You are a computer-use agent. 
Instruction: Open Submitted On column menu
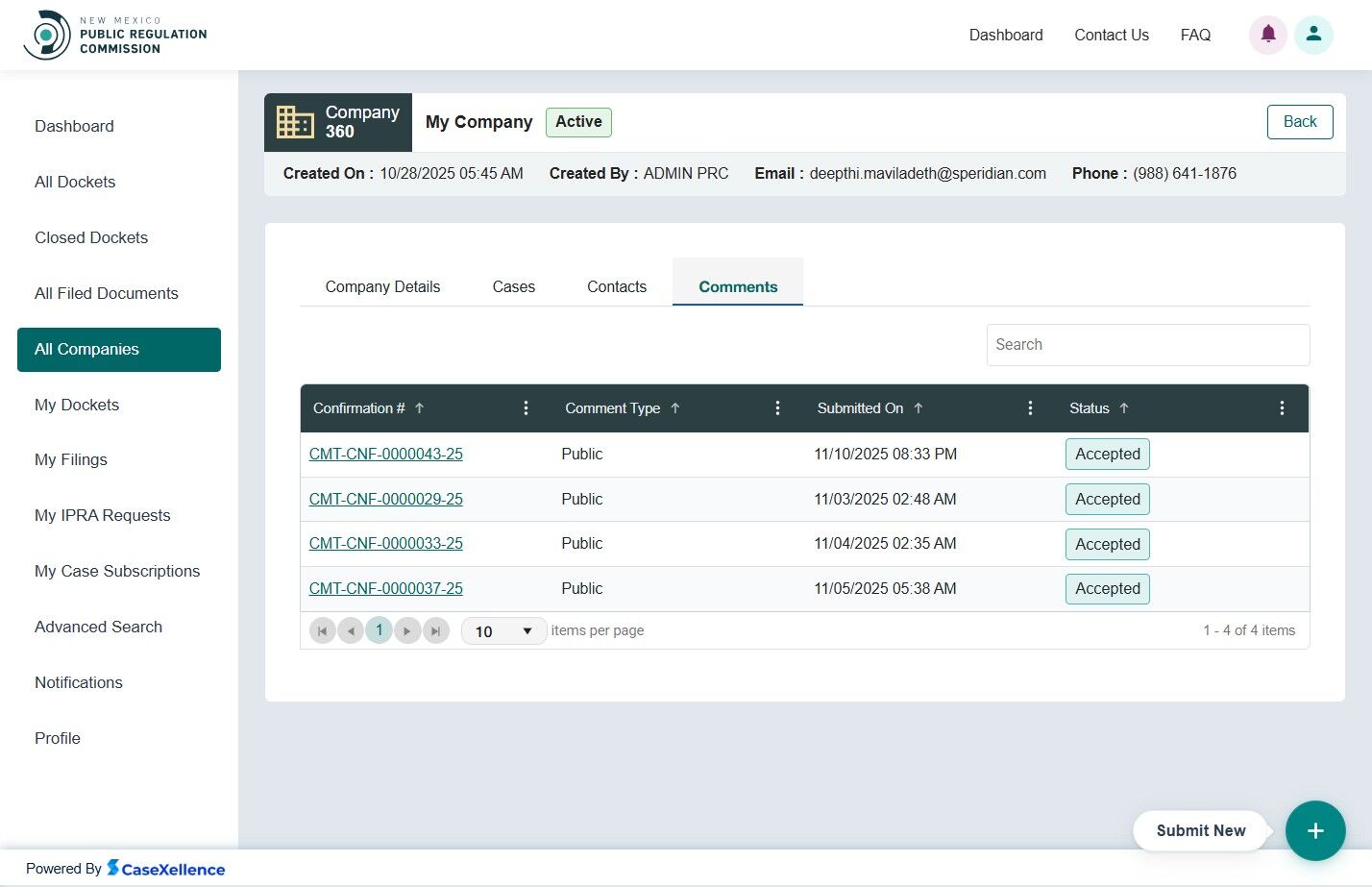coord(1030,408)
